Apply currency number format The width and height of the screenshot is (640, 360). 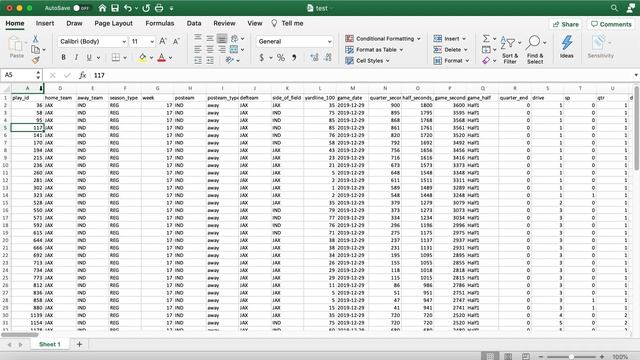[x=262, y=58]
